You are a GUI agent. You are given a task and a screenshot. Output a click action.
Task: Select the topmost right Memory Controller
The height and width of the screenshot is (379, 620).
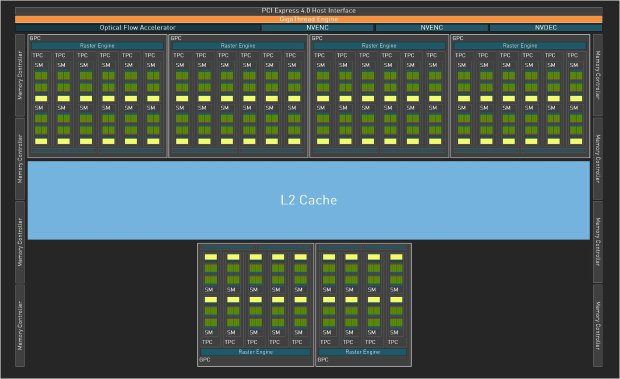click(598, 75)
